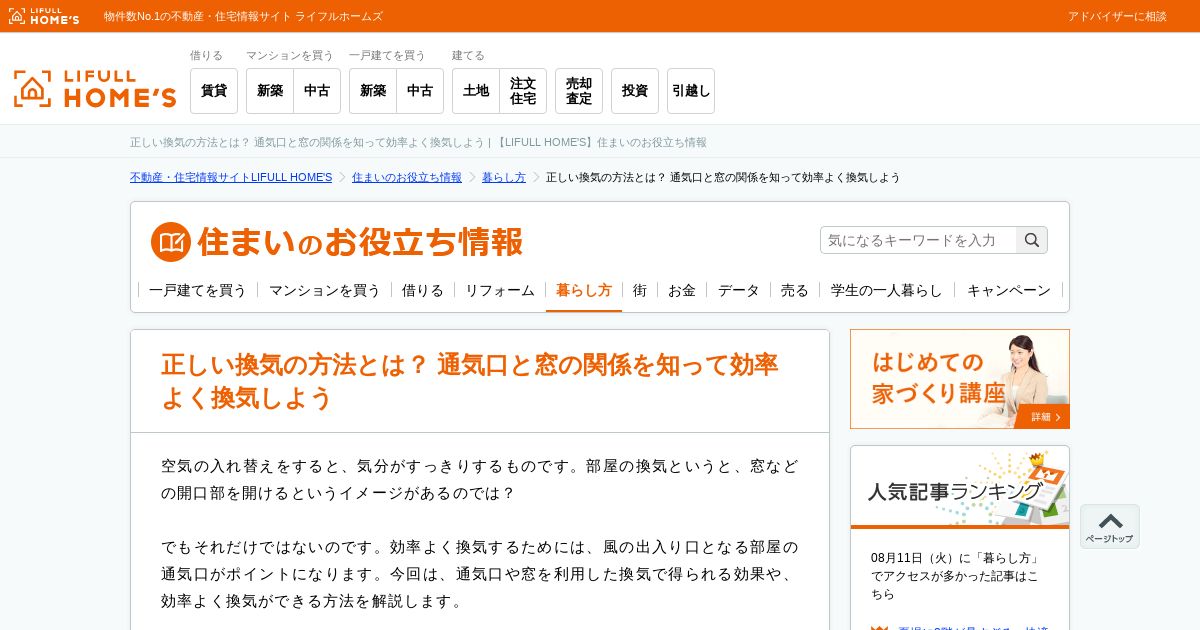Select 新築 under マンションを買う
The image size is (1200, 630).
point(270,91)
